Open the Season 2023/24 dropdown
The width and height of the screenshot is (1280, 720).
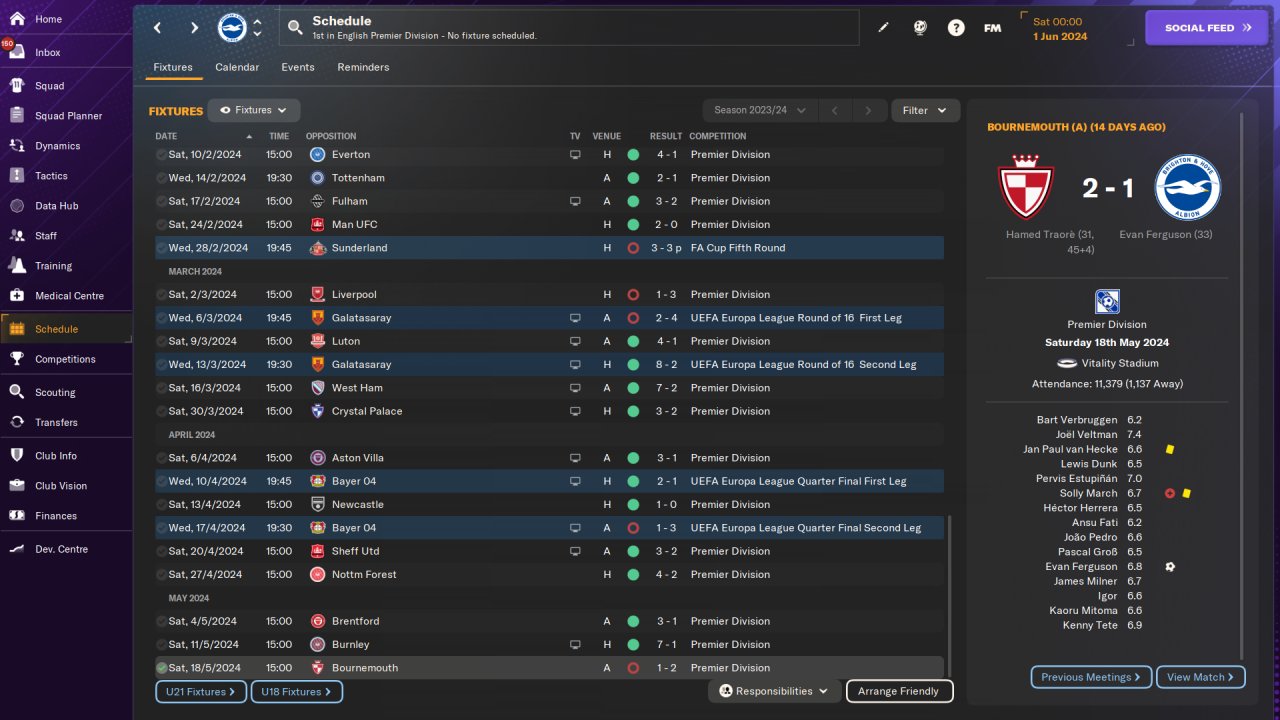(x=760, y=111)
